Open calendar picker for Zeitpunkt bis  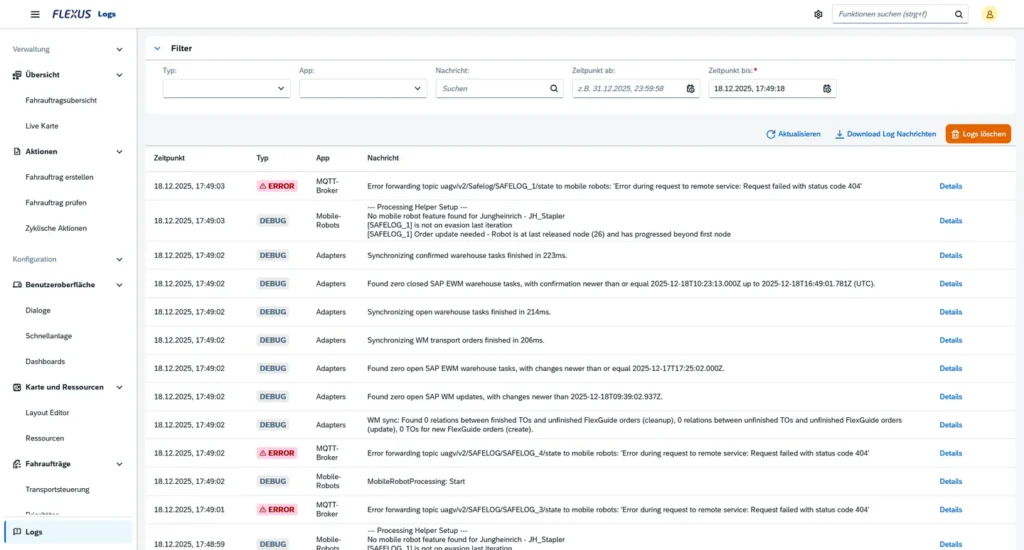pyautogui.click(x=827, y=89)
